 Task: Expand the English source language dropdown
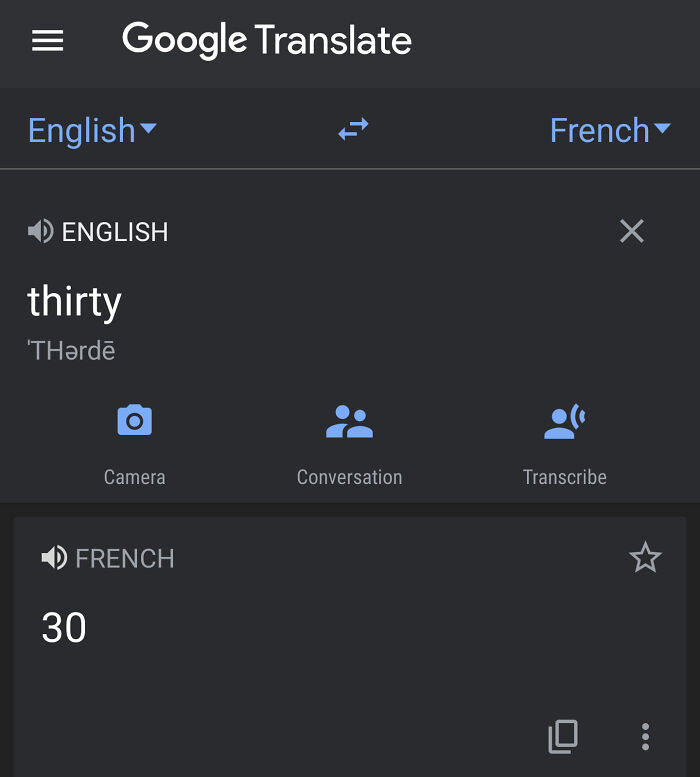click(93, 130)
